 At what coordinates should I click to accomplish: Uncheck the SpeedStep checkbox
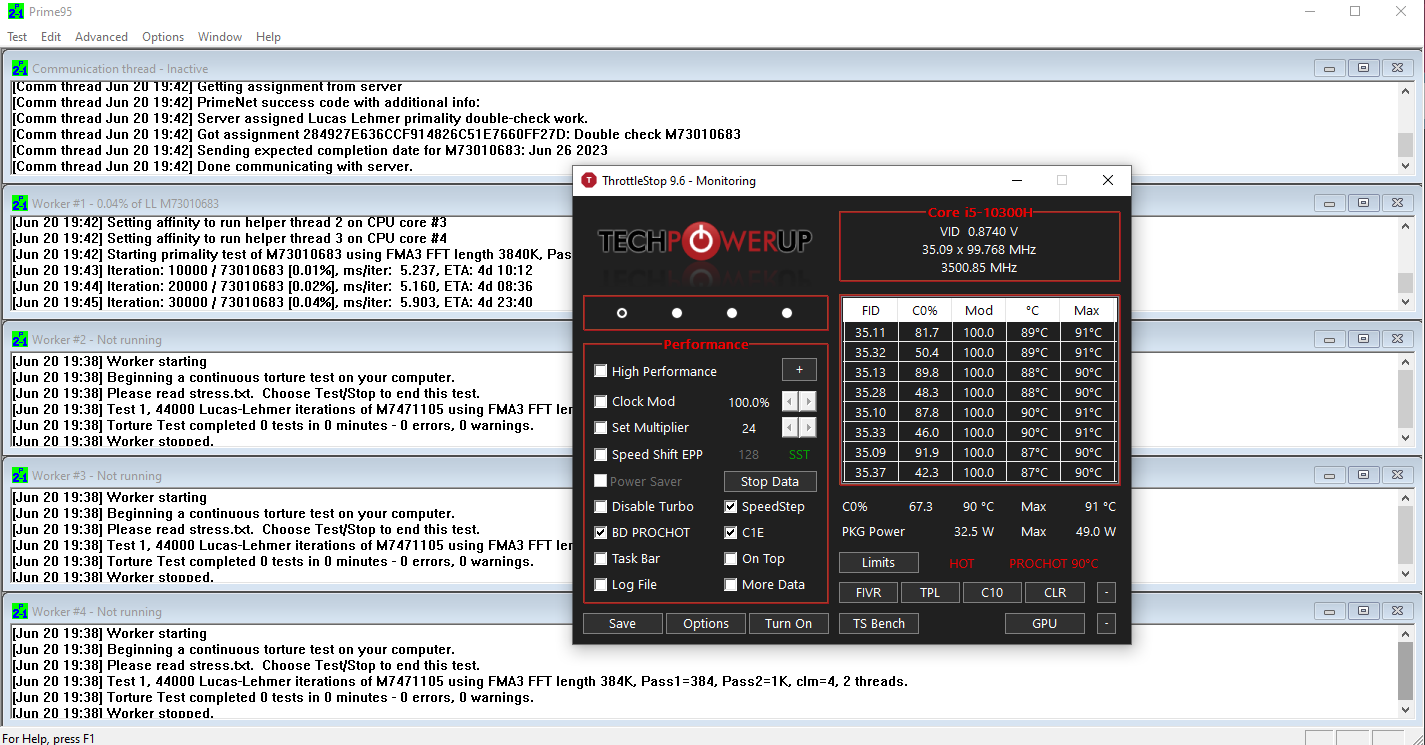[x=731, y=507]
